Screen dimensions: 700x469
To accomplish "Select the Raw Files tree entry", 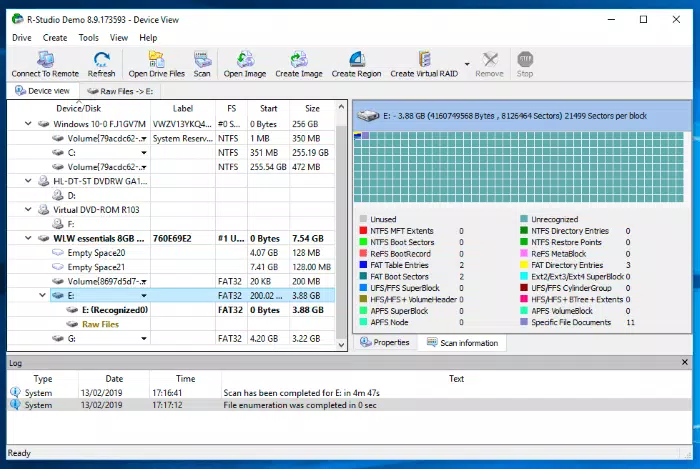I will (x=100, y=324).
